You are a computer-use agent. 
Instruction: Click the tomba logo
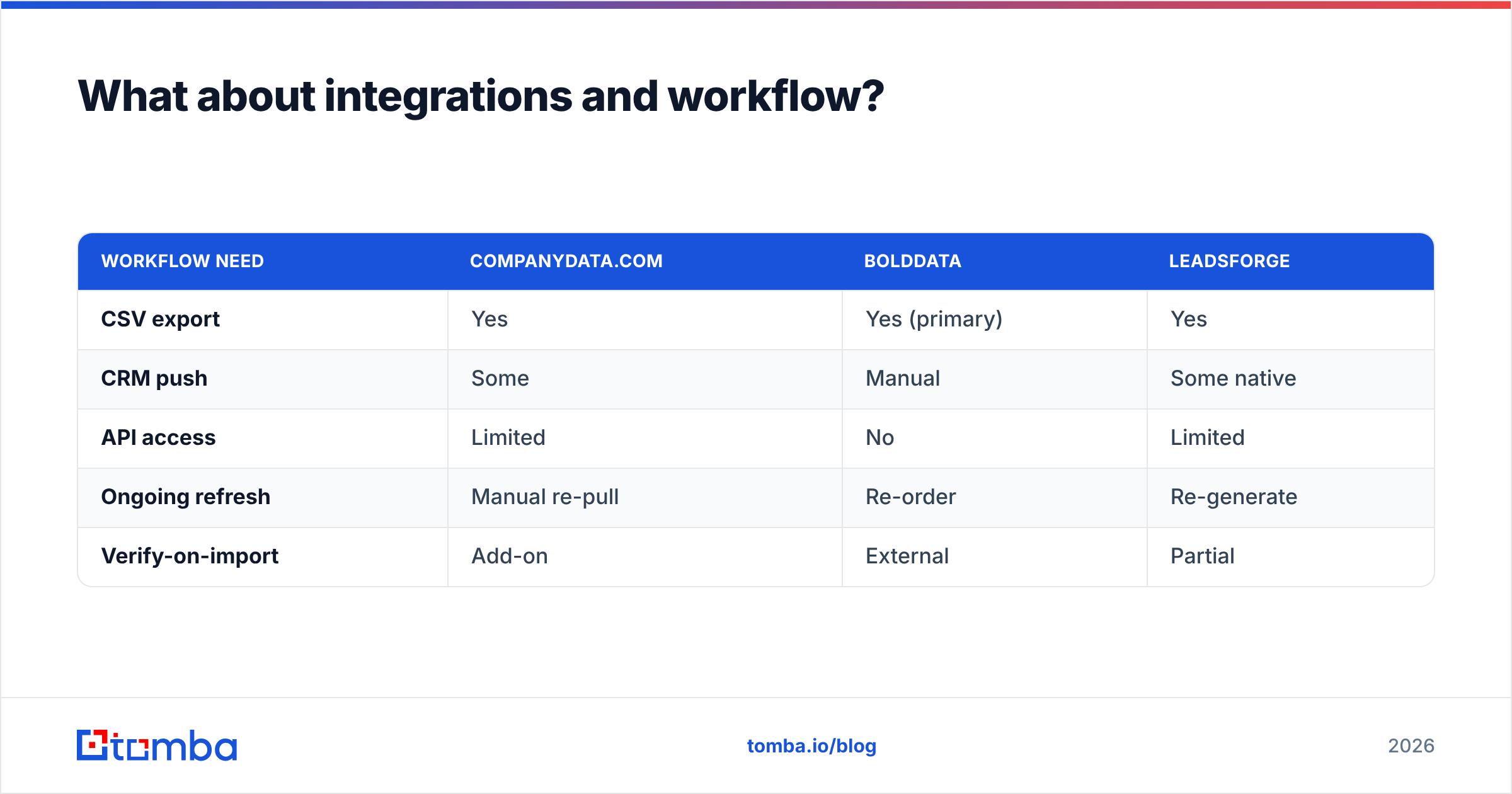point(157,745)
